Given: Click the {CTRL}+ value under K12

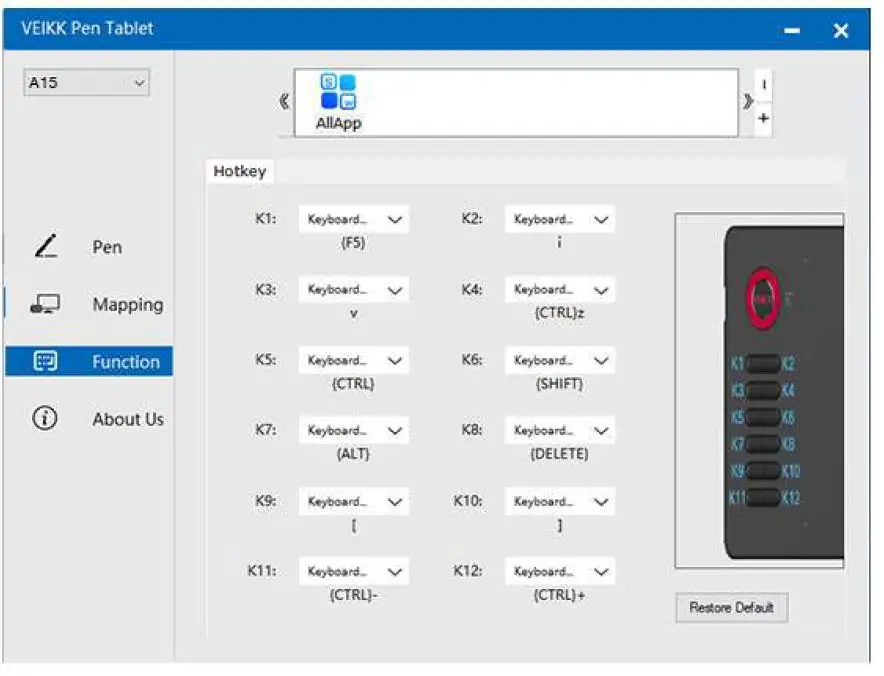Looking at the screenshot, I should pos(559,595).
